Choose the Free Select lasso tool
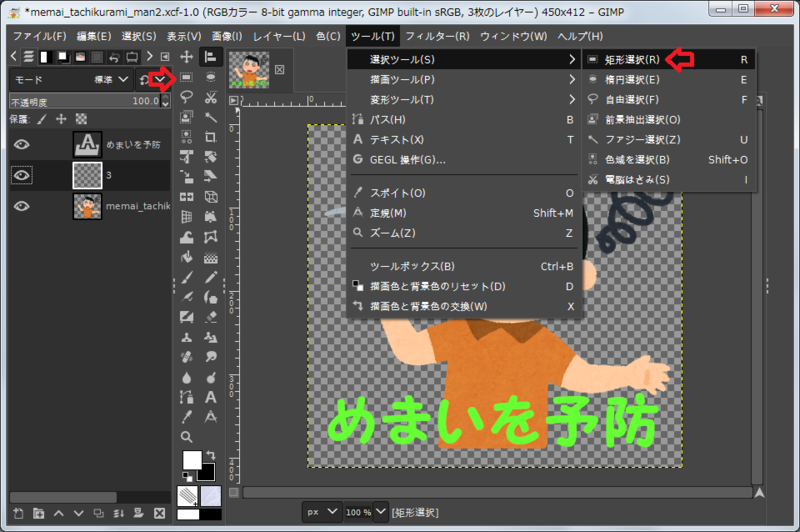 [187, 97]
